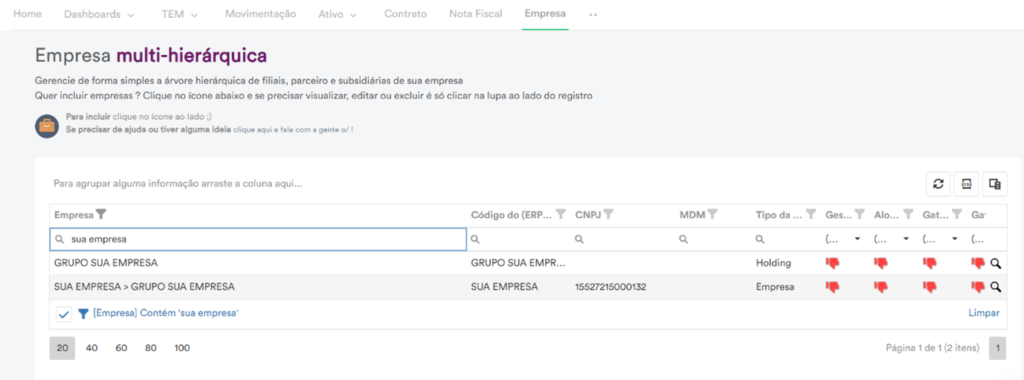Screen dimensions: 1024x380
Task: Click the filter funnel on the Código do (ERP column header
Action: [x=561, y=214]
